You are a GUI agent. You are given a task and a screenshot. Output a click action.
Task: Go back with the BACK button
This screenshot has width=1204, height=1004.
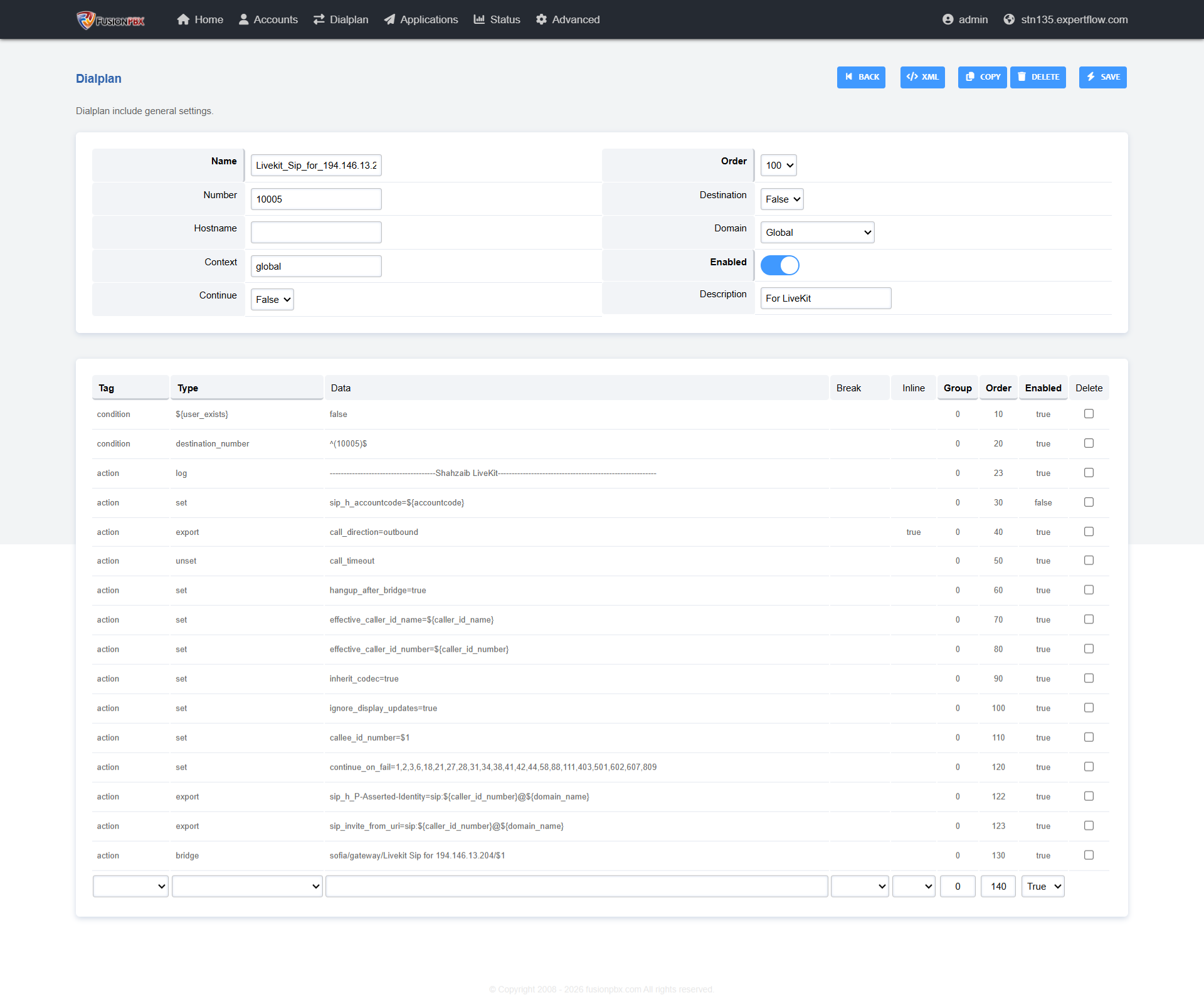tap(861, 77)
